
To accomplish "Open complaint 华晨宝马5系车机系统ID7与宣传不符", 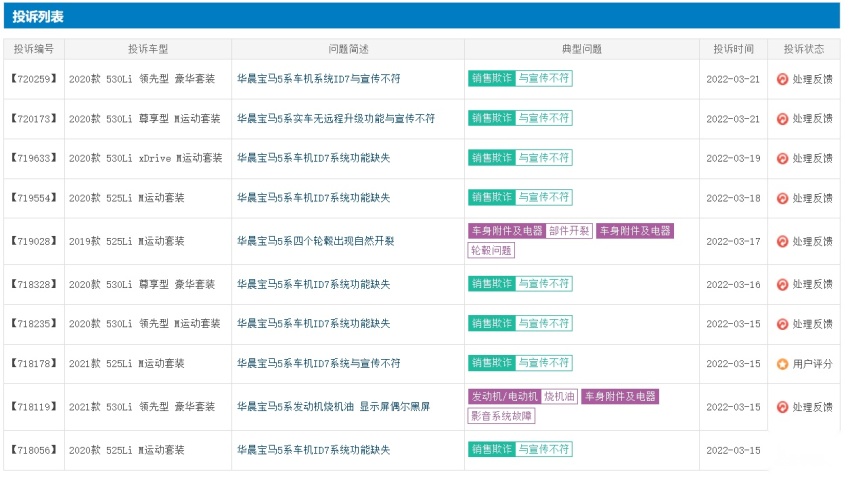I will 318,79.
